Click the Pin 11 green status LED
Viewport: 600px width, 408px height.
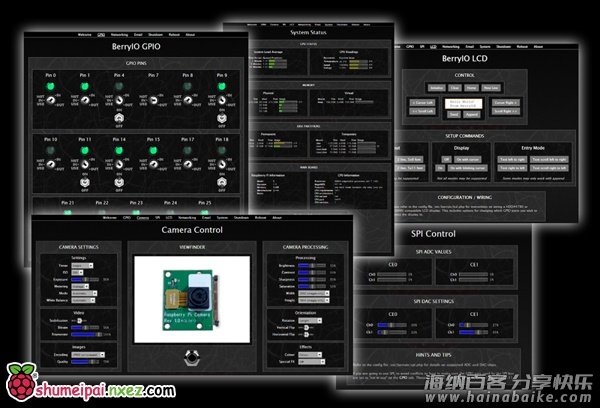[x=85, y=150]
